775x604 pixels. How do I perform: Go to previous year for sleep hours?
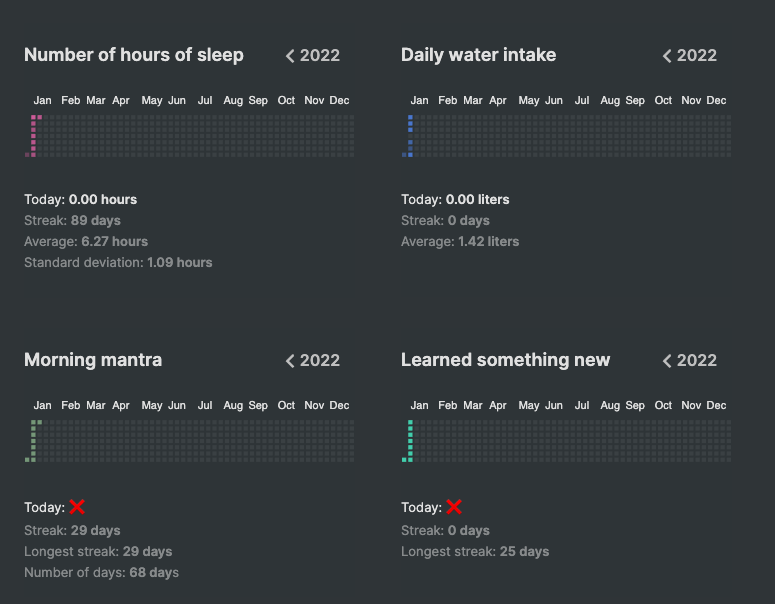pyautogui.click(x=290, y=56)
